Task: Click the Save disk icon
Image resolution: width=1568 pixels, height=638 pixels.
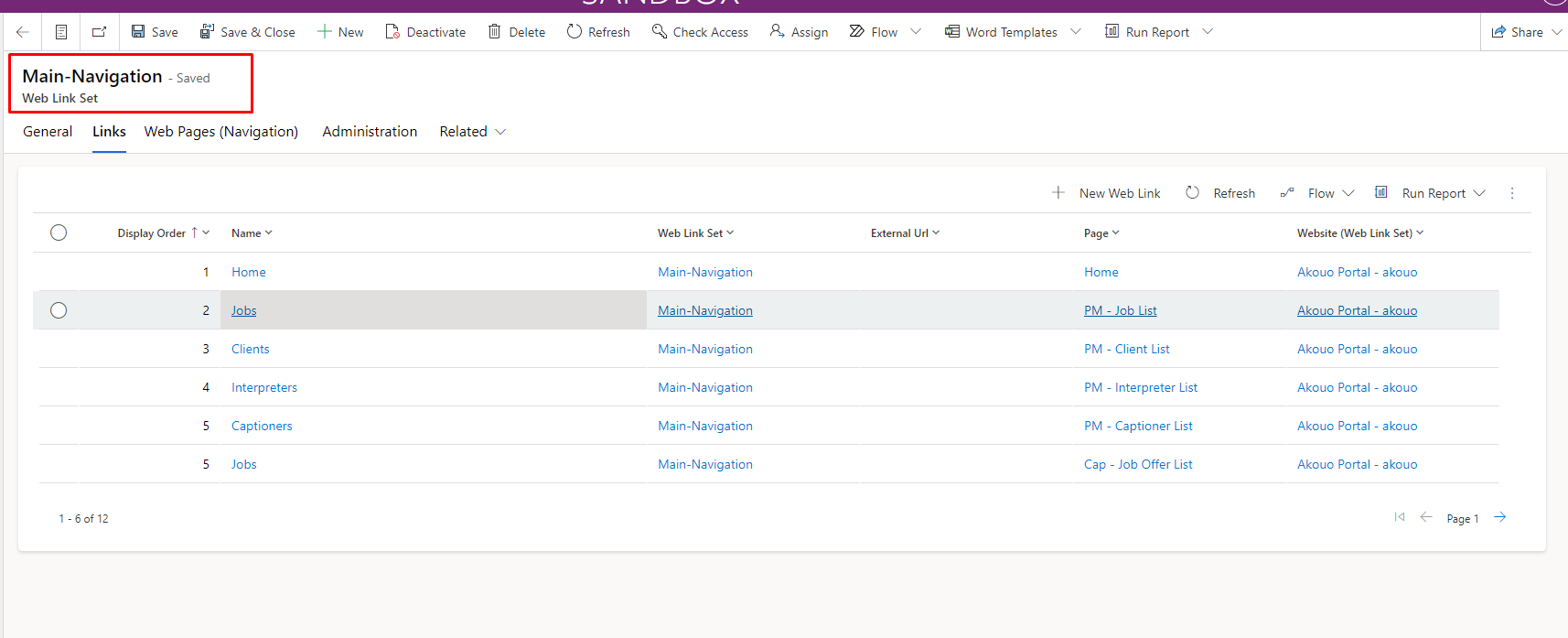Action: click(x=138, y=32)
